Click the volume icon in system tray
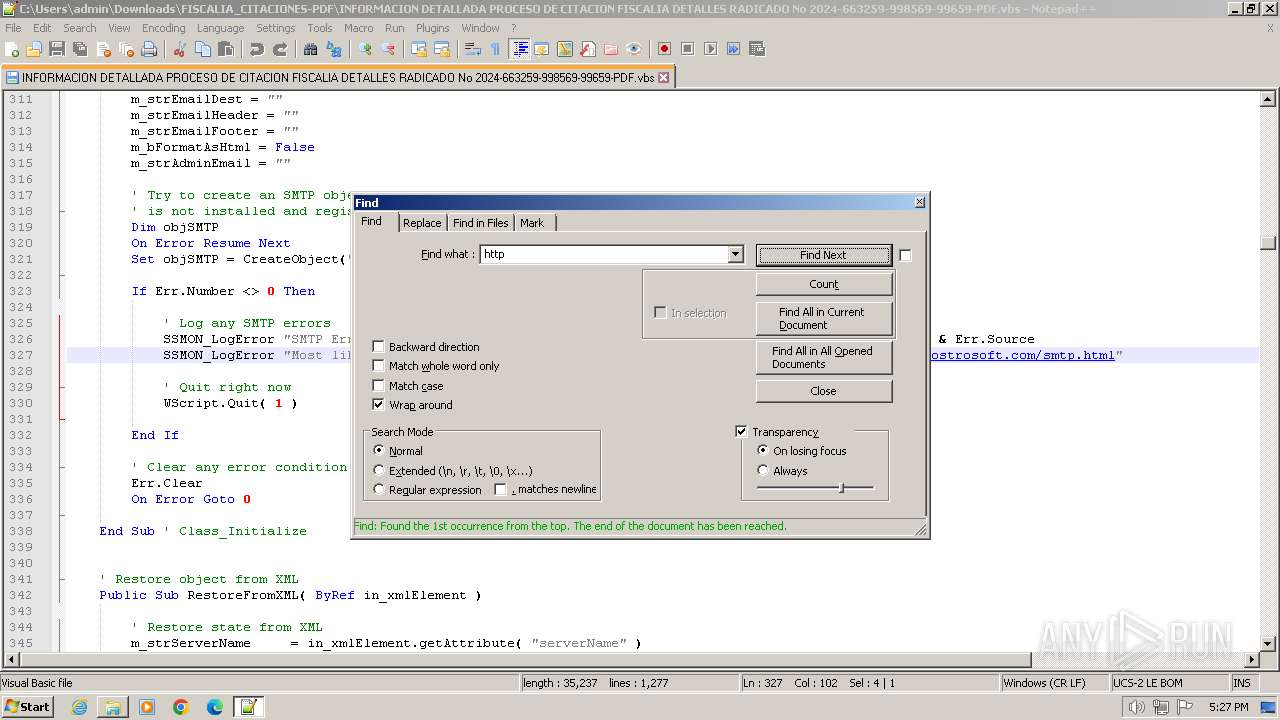The image size is (1280, 720). coord(1137,707)
